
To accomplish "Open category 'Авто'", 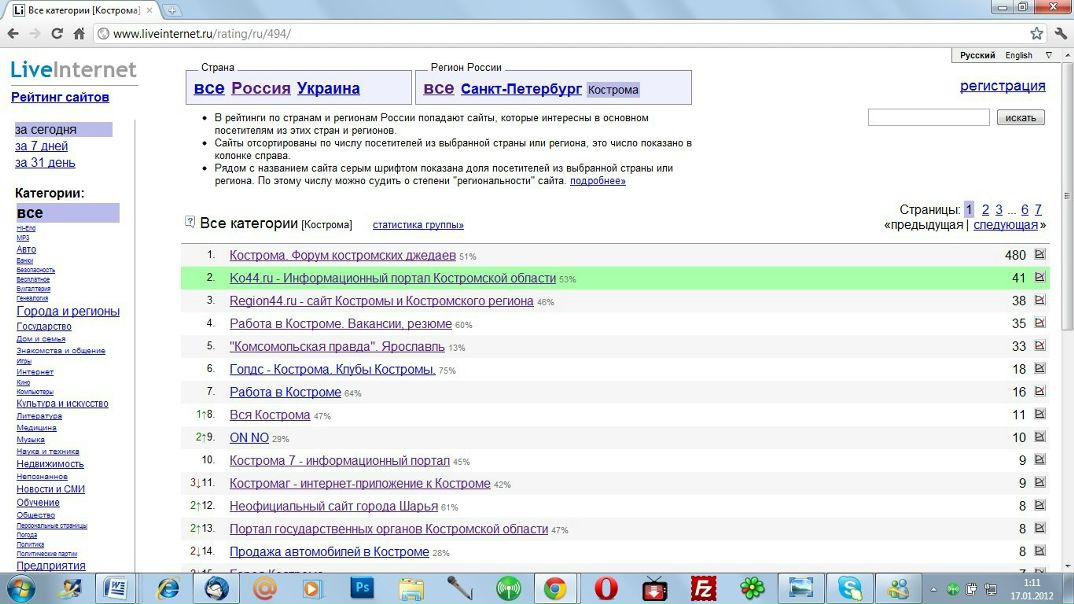I will [26, 249].
